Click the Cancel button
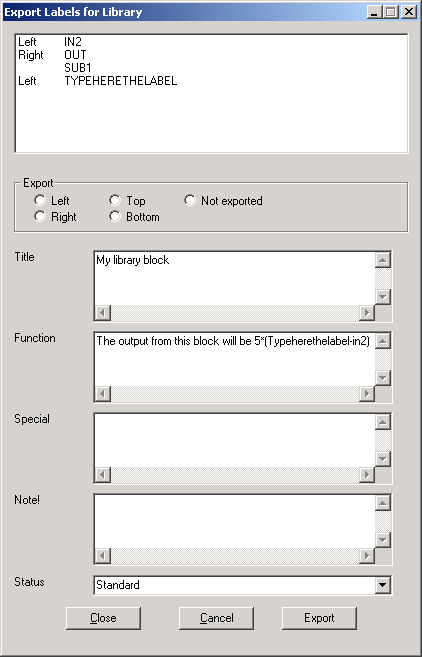Viewport: 422px width, 657px height. click(216, 618)
